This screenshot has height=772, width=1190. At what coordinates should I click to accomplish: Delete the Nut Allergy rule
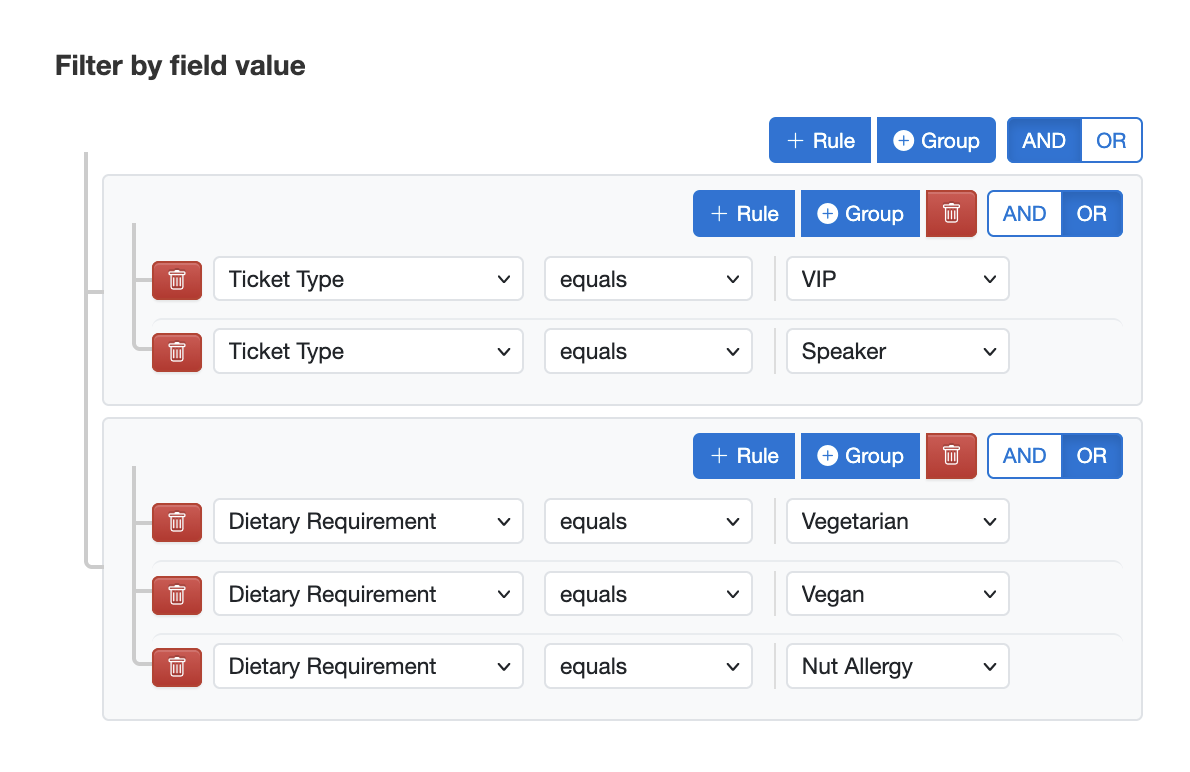177,666
